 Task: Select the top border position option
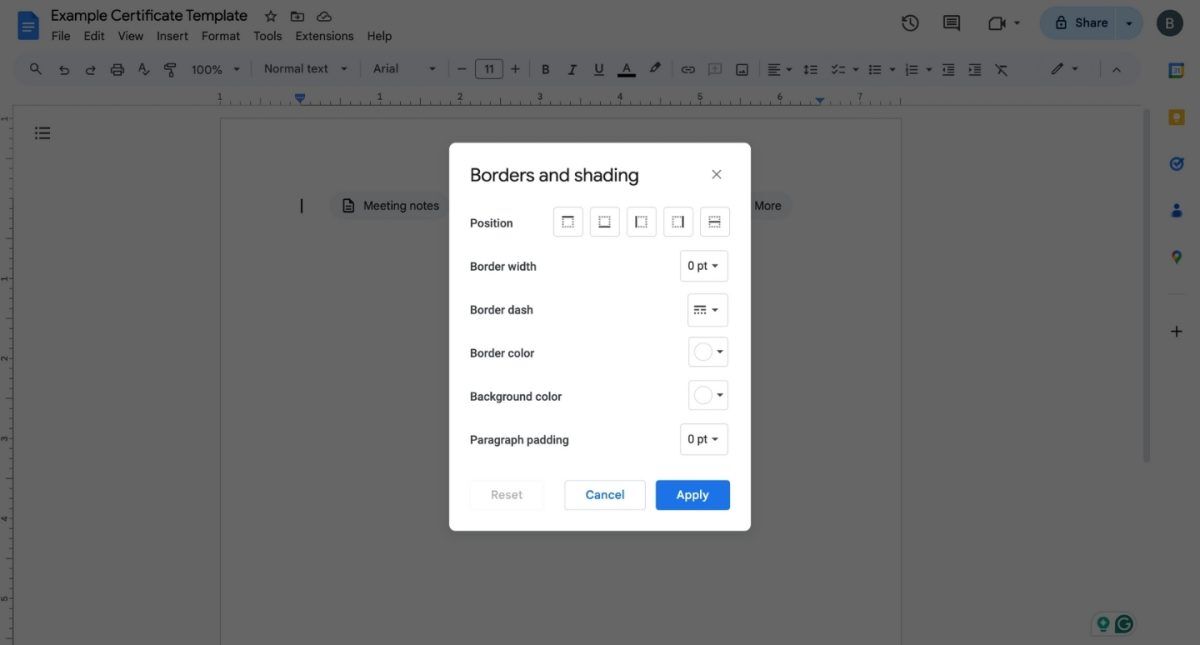(568, 221)
